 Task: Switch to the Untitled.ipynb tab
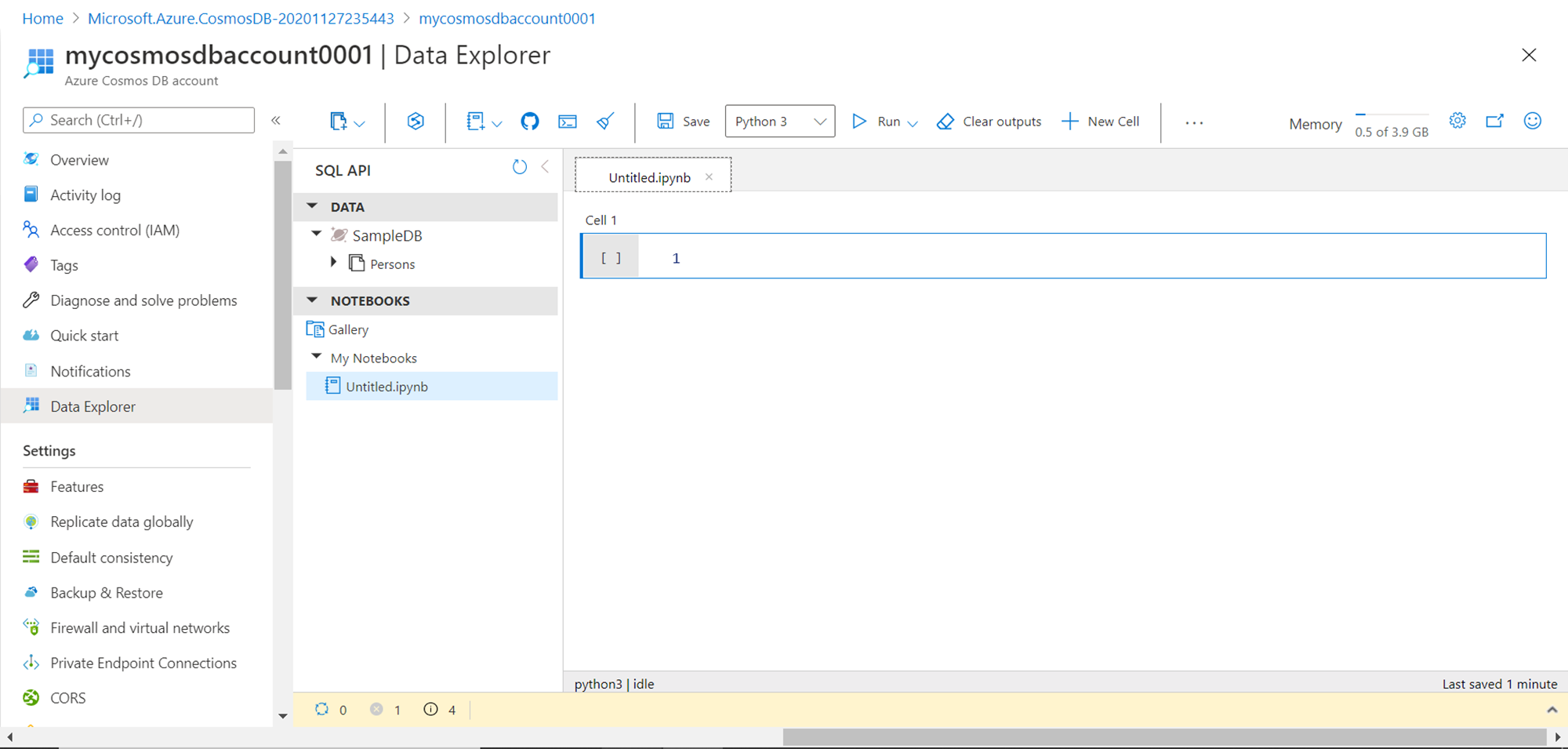click(x=649, y=177)
